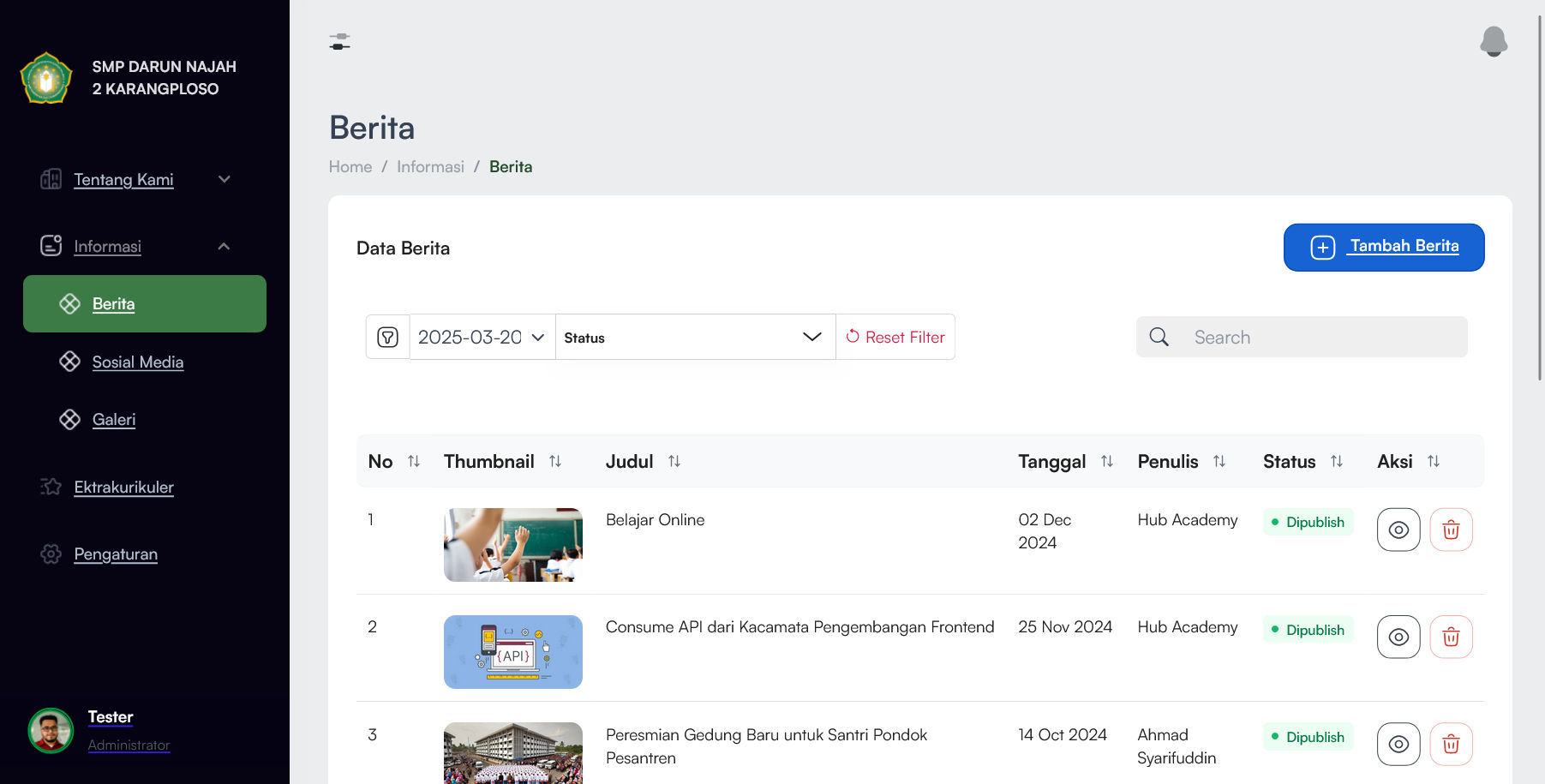
Task: Sort table by Judul column
Action: point(674,461)
